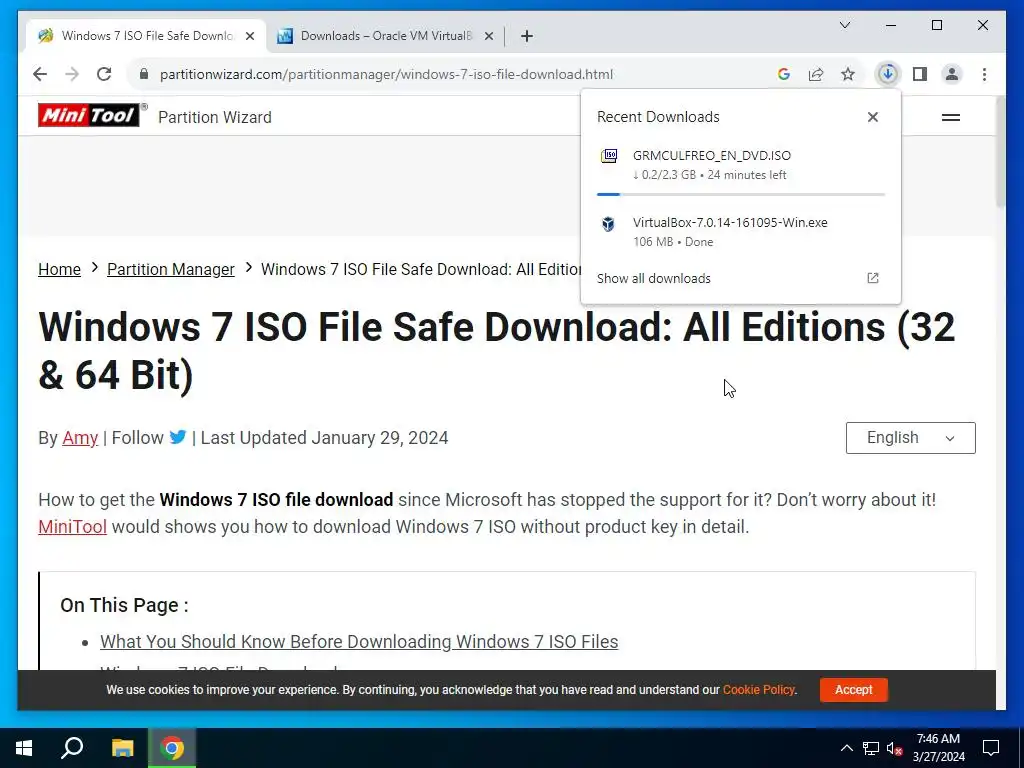The height and width of the screenshot is (768, 1024).
Task: Open the Chrome profile avatar
Action: pyautogui.click(x=952, y=74)
